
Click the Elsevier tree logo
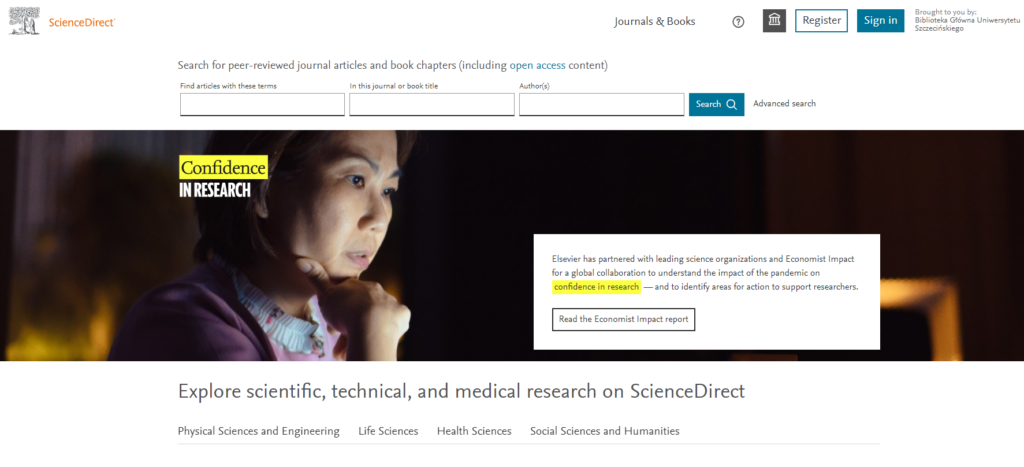pos(24,21)
